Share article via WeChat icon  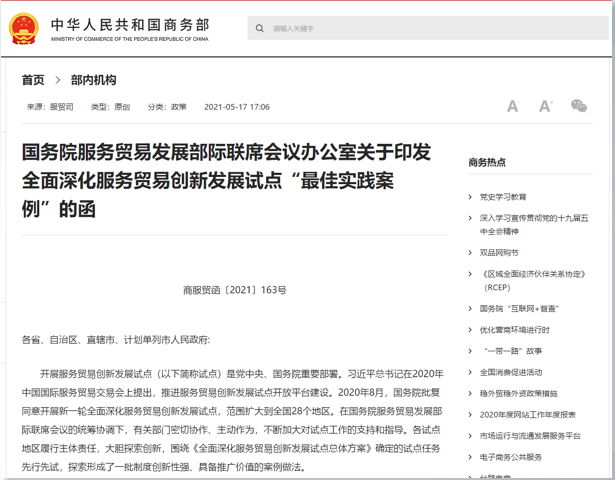[579, 105]
